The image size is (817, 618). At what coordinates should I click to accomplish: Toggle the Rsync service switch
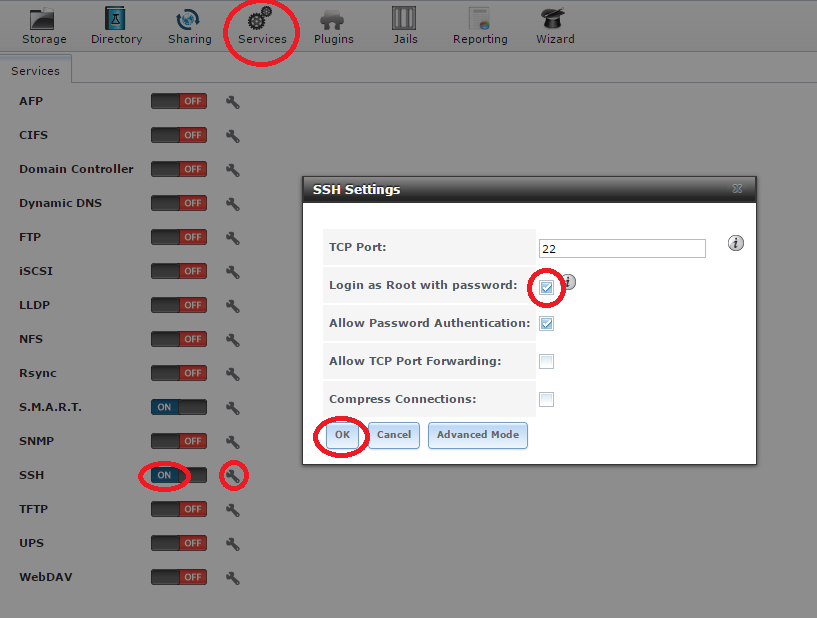coord(179,373)
